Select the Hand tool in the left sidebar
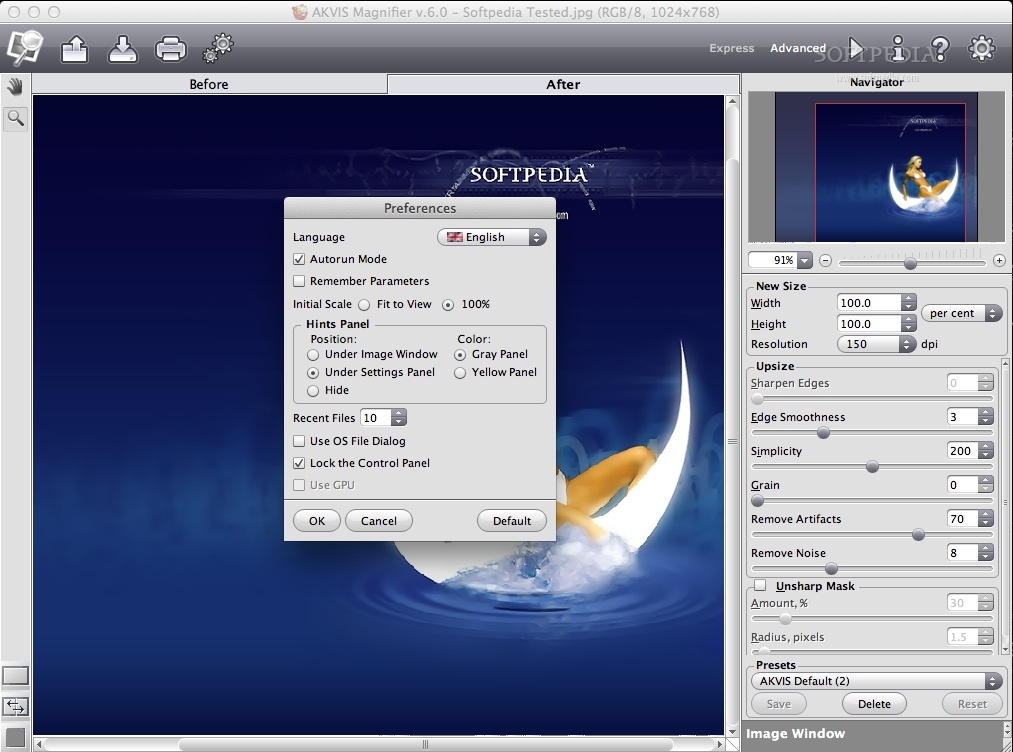The width and height of the screenshot is (1013, 752). [x=13, y=86]
